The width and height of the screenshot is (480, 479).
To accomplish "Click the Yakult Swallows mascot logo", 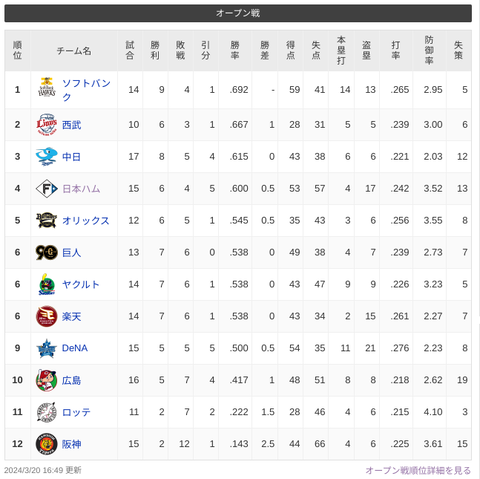I will pos(46,284).
